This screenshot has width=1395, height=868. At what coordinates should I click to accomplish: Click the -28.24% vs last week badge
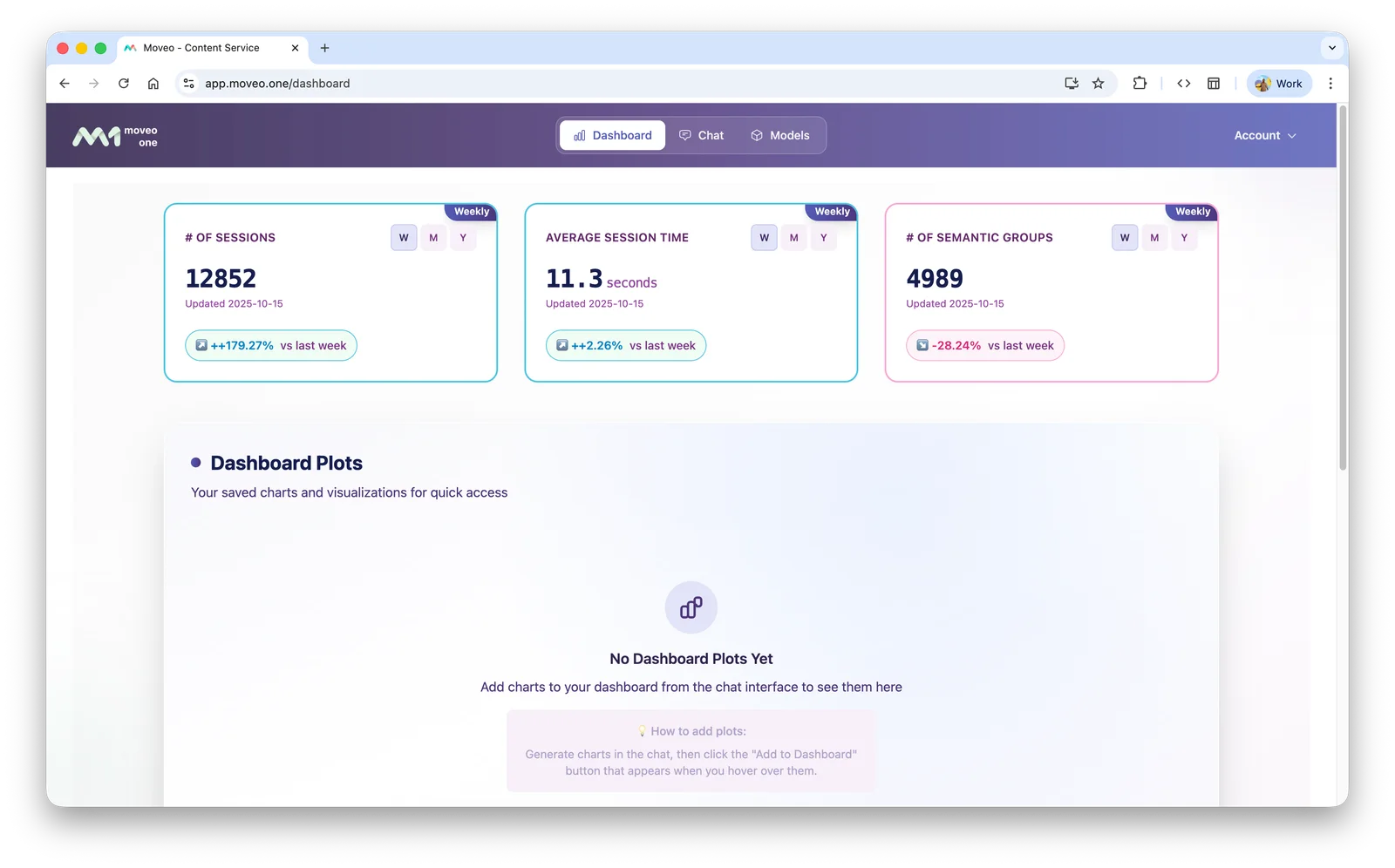pos(985,345)
